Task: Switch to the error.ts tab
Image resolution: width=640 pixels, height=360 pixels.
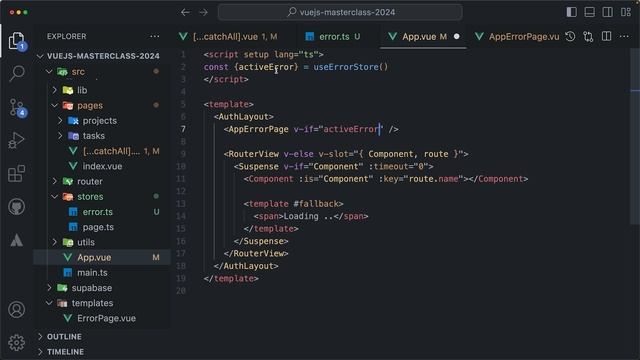Action: tap(333, 37)
